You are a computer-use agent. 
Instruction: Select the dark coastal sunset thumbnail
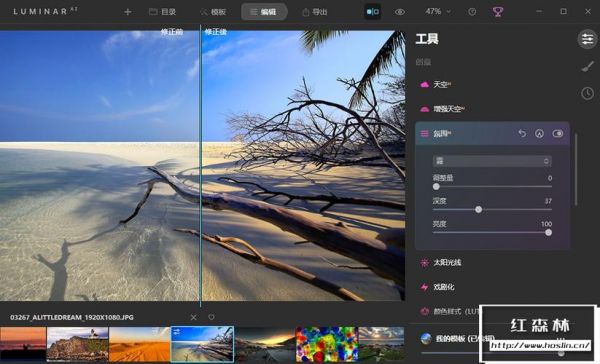point(264,344)
